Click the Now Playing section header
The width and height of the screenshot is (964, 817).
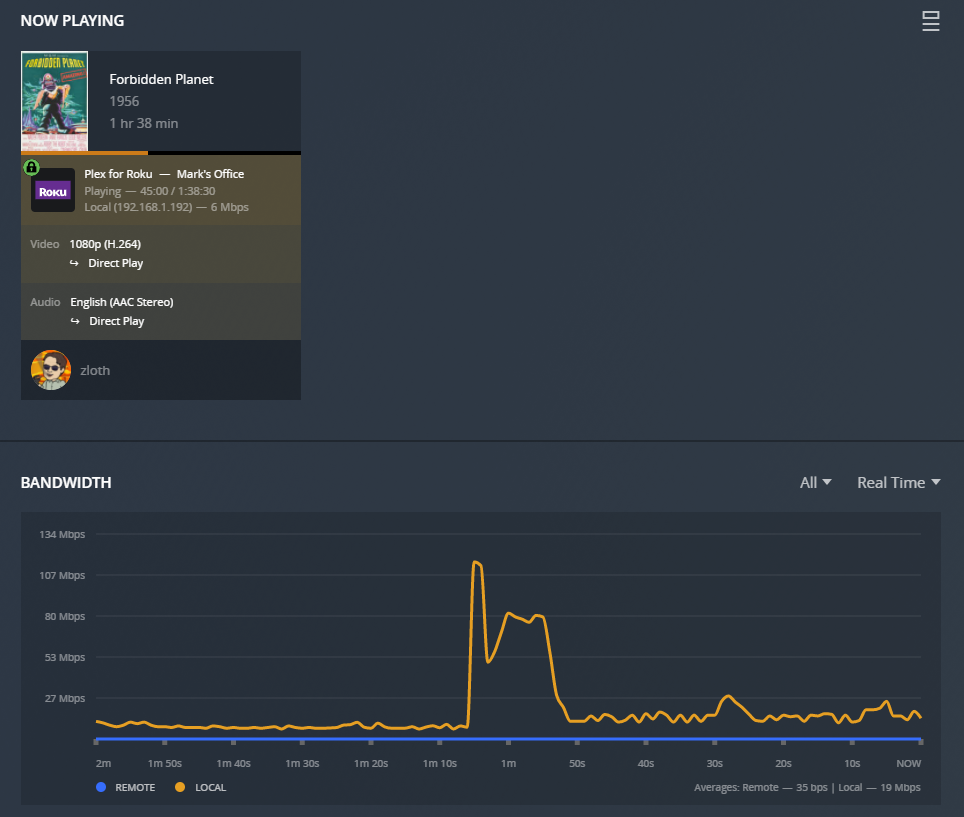click(72, 21)
